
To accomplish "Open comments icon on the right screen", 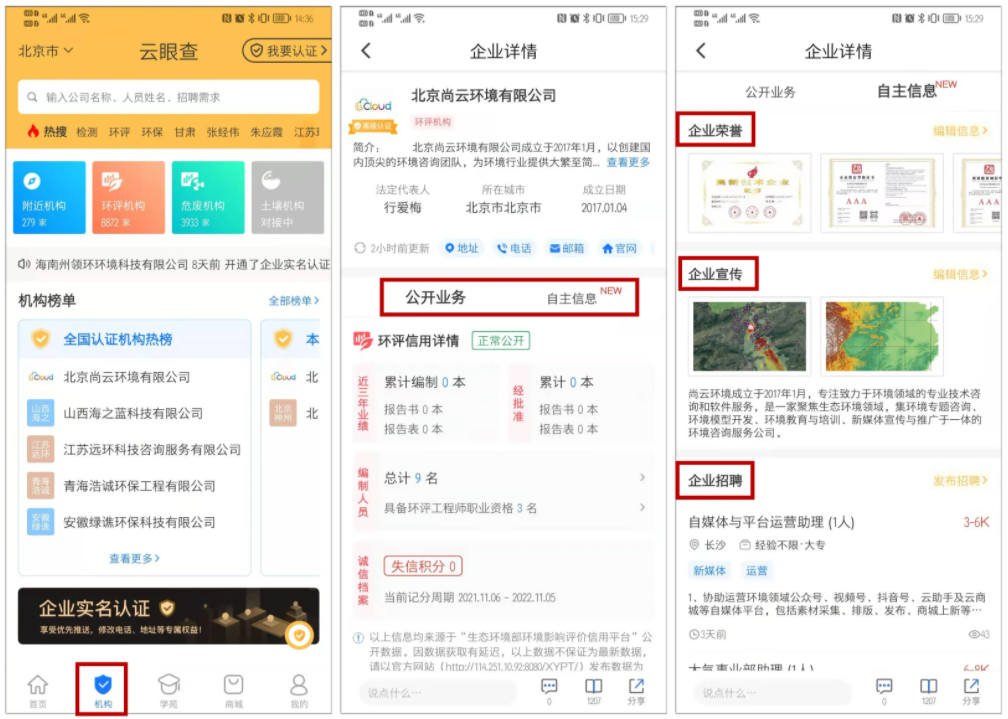I will tap(884, 687).
